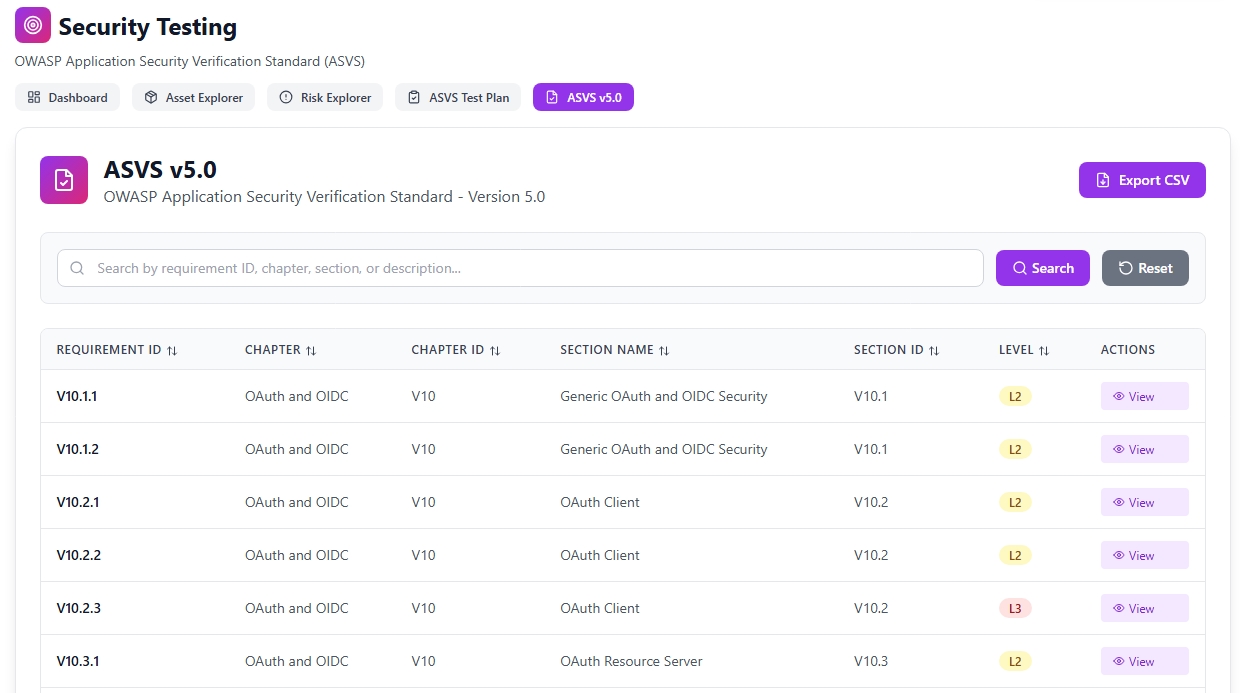This screenshot has height=693, width=1240.
Task: Click section ID V10.1 in row V10.1.2
Action: [x=871, y=449]
